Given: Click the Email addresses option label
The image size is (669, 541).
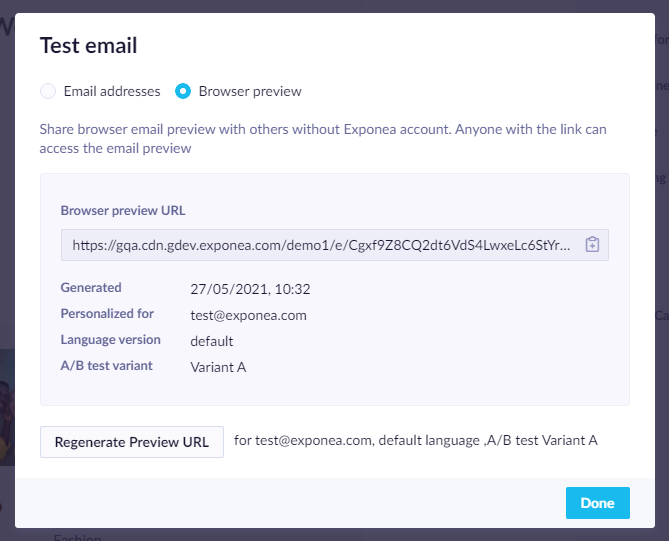Looking at the screenshot, I should 112,91.
